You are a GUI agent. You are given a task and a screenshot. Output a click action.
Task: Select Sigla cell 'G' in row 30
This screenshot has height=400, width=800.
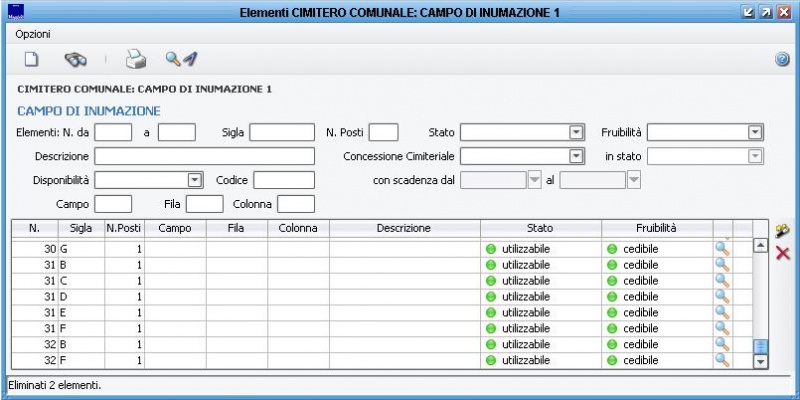coord(81,249)
